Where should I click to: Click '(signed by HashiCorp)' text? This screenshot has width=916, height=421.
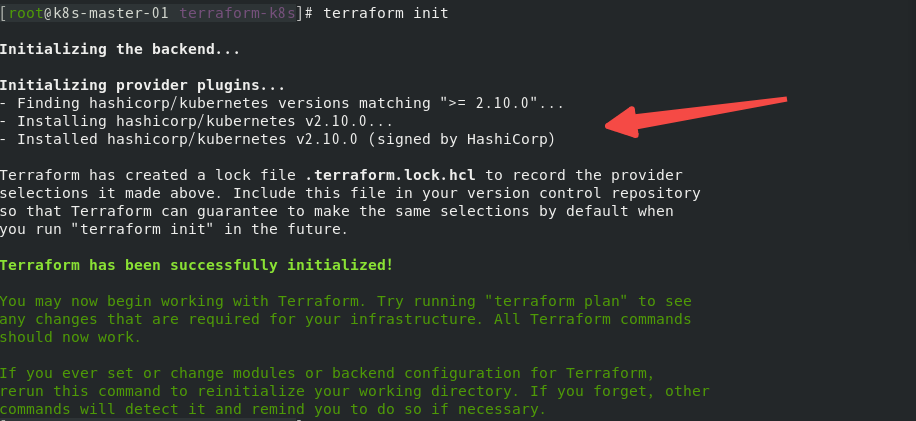point(462,140)
